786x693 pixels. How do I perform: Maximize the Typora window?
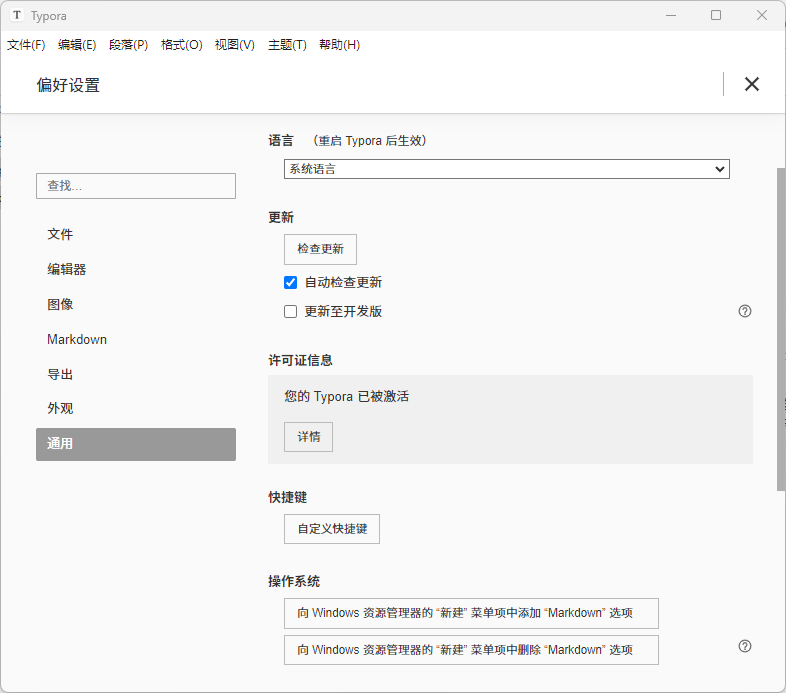click(716, 15)
